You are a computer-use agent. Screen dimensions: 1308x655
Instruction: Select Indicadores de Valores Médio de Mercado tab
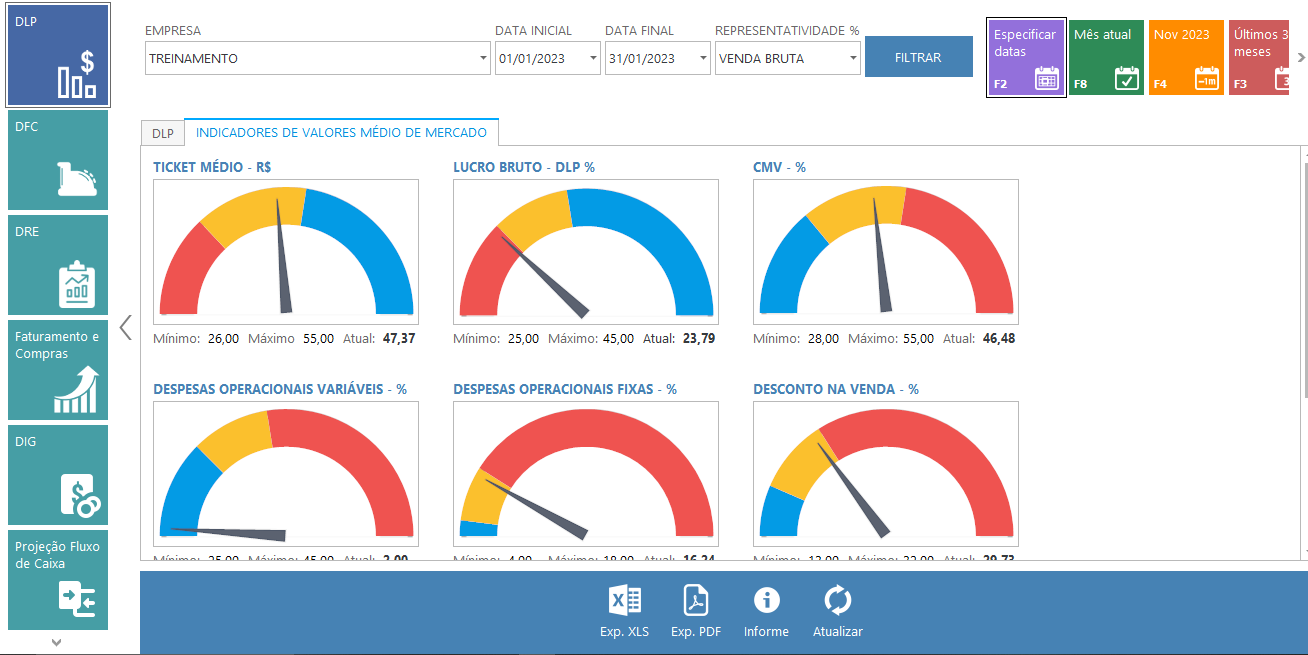coord(341,133)
